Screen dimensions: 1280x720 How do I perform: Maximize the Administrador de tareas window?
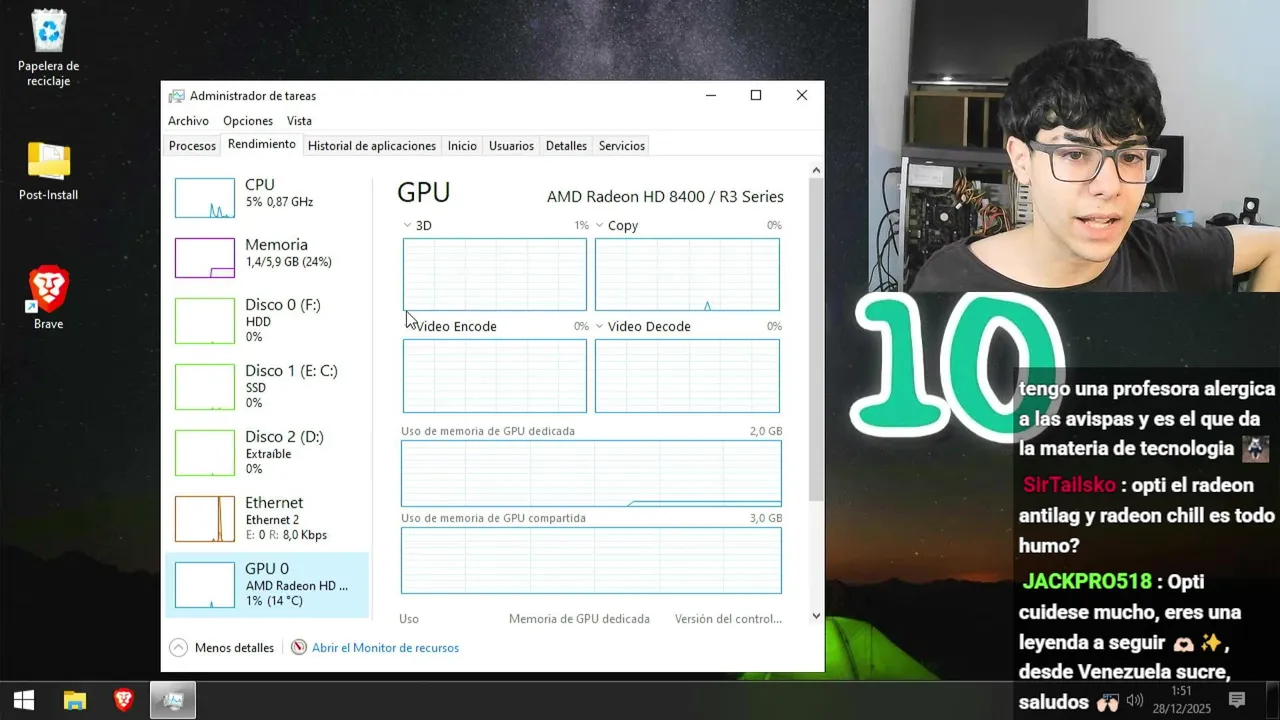point(756,95)
